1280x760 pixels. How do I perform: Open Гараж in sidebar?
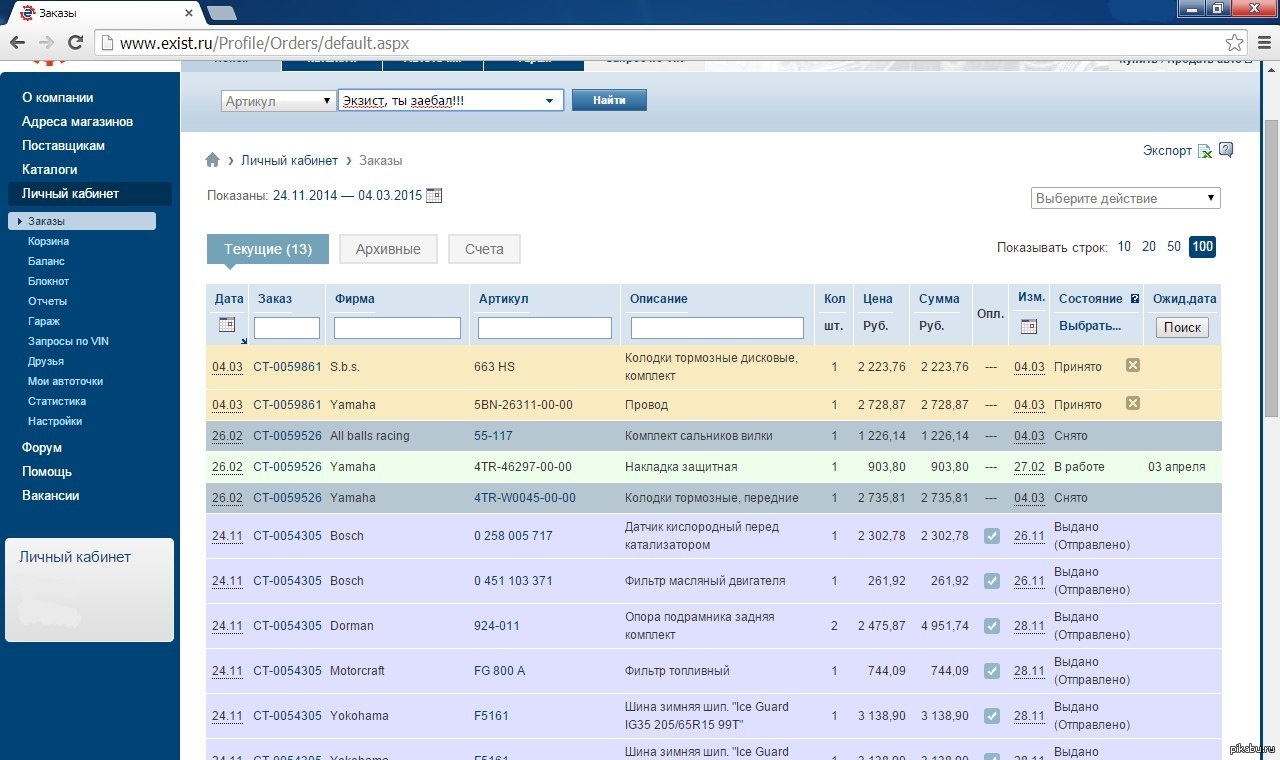(x=44, y=321)
